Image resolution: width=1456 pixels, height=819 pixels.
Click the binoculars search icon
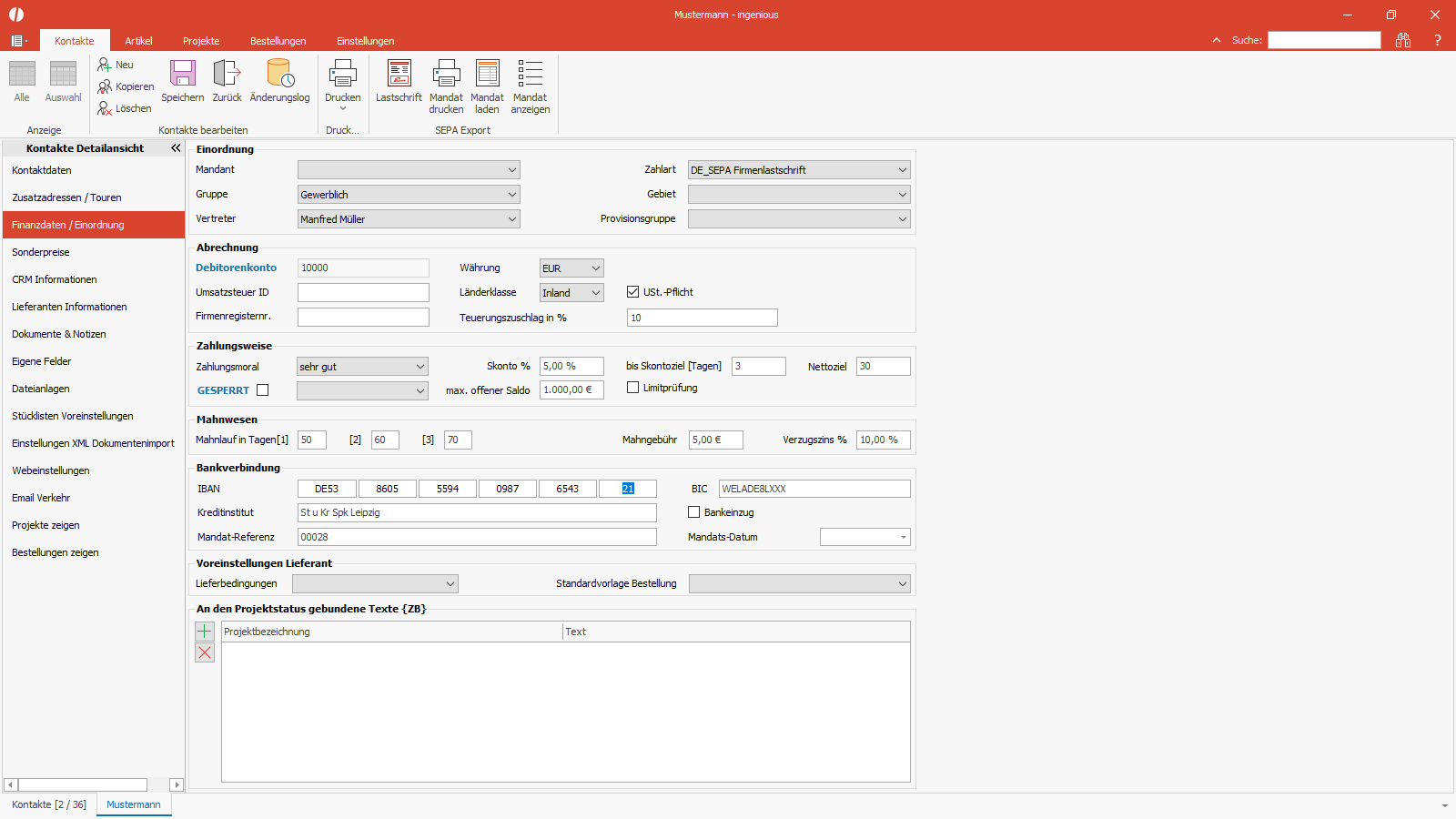pyautogui.click(x=1403, y=40)
